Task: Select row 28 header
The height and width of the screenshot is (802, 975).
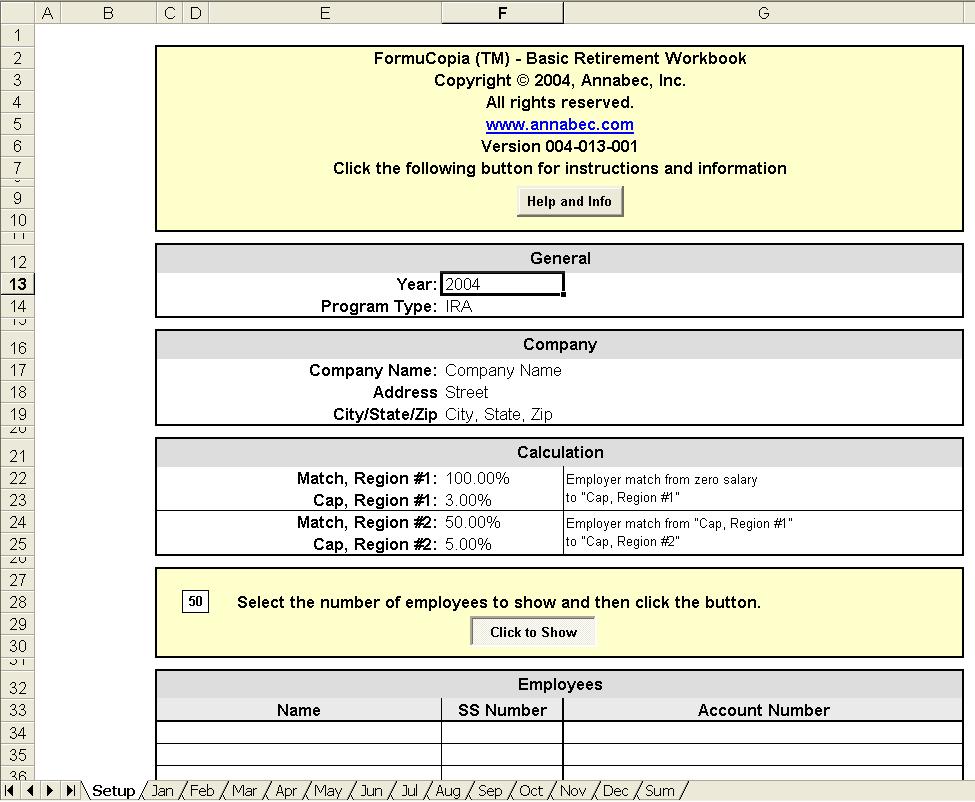Action: pyautogui.click(x=17, y=602)
